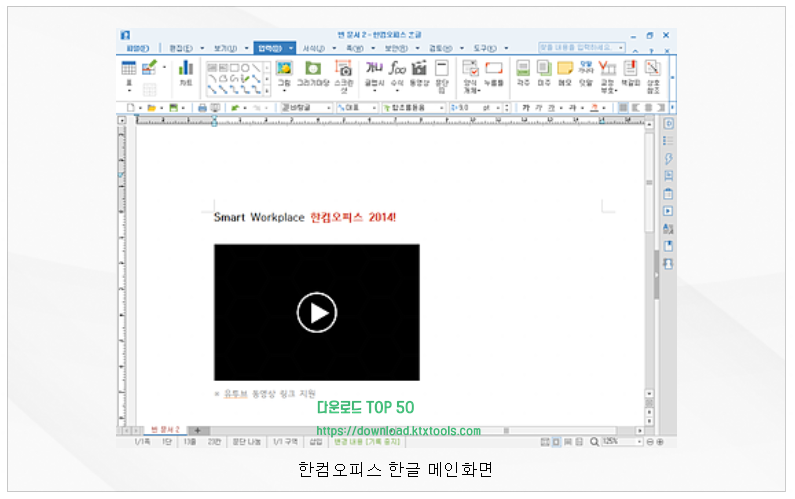The width and height of the screenshot is (795, 499).
Task: Zoom in with the plus status bar button
Action: [x=660, y=442]
